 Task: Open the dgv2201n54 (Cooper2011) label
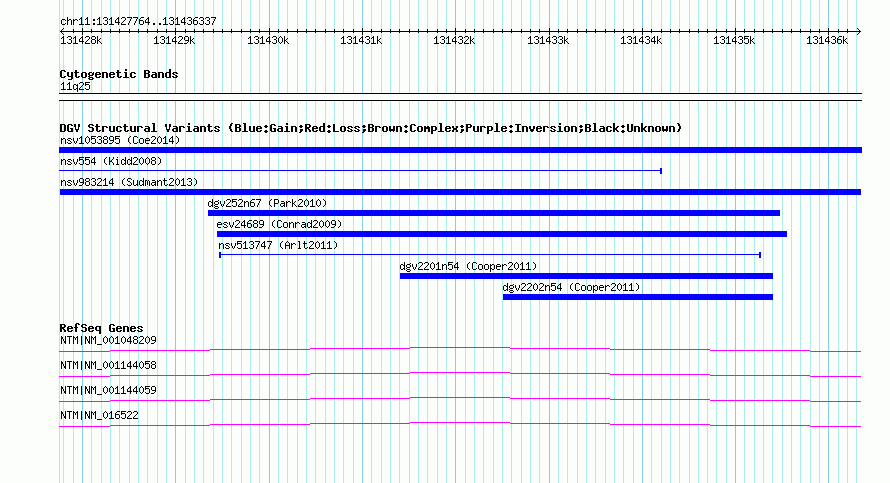coord(468,266)
